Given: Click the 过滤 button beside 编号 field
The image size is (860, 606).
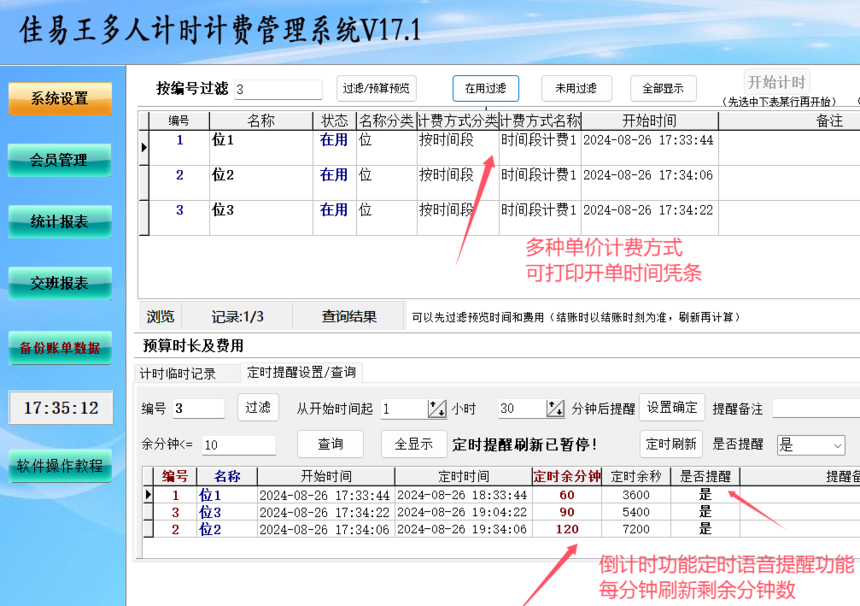Looking at the screenshot, I should coord(258,407).
